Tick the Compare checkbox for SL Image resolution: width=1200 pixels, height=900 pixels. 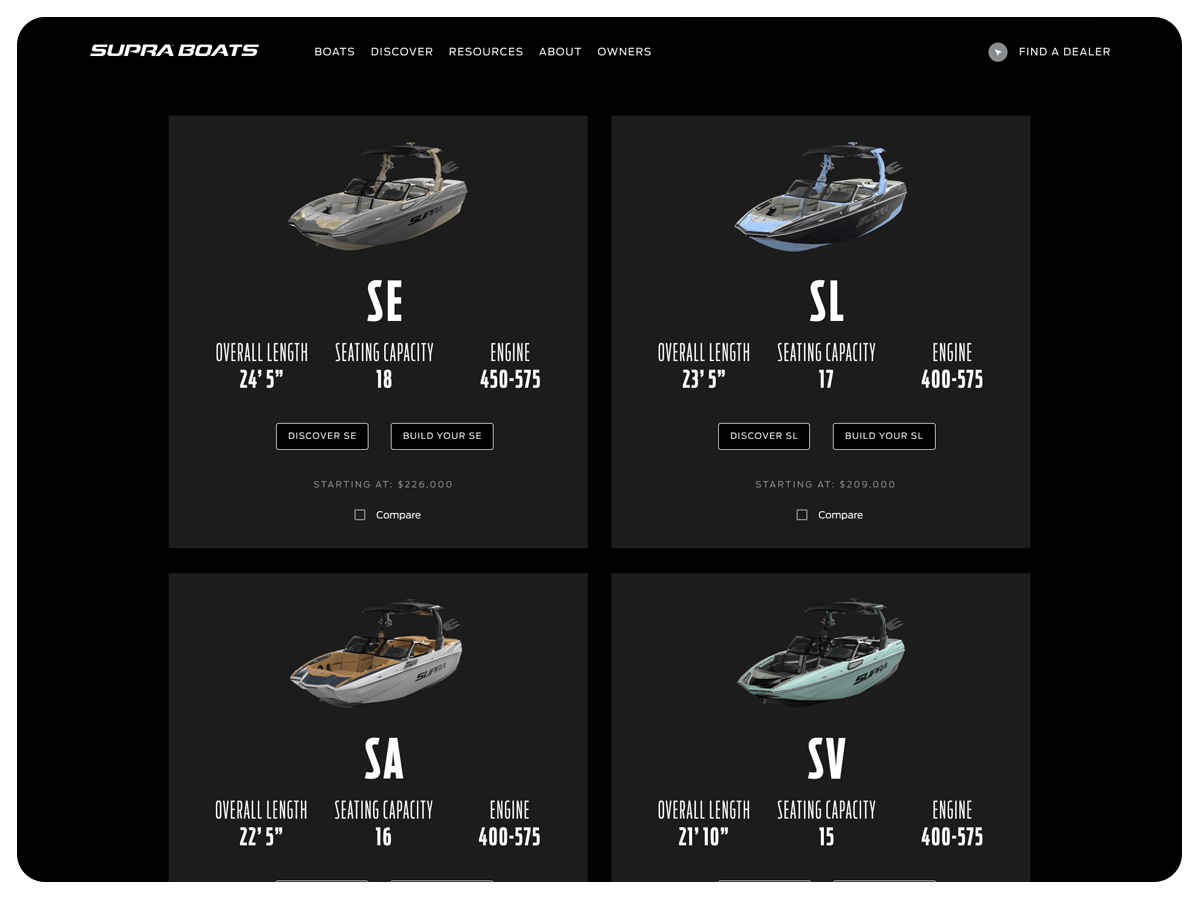click(x=802, y=515)
